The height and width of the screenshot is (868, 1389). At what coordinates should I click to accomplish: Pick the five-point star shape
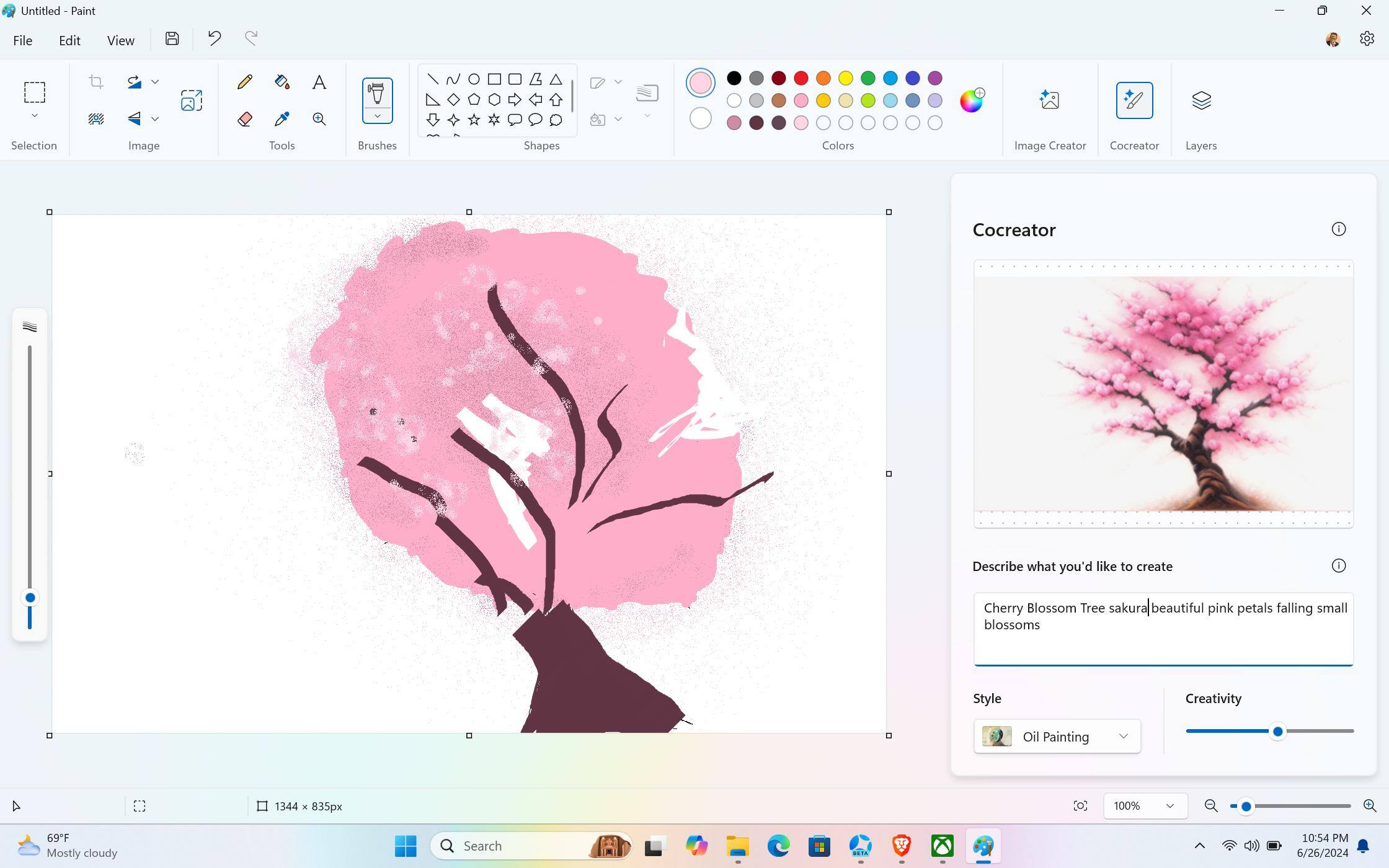coord(474,120)
